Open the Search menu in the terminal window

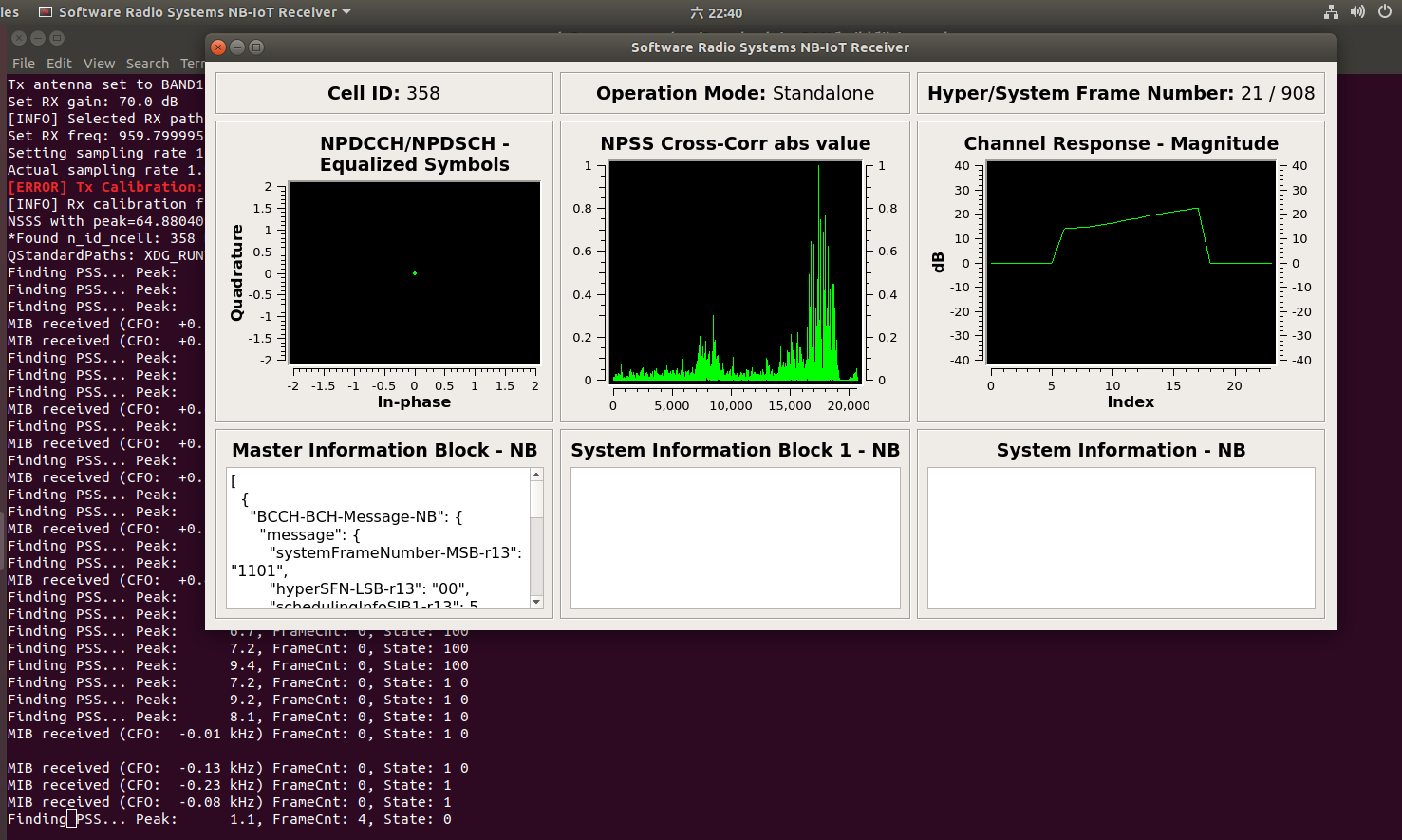click(x=147, y=64)
